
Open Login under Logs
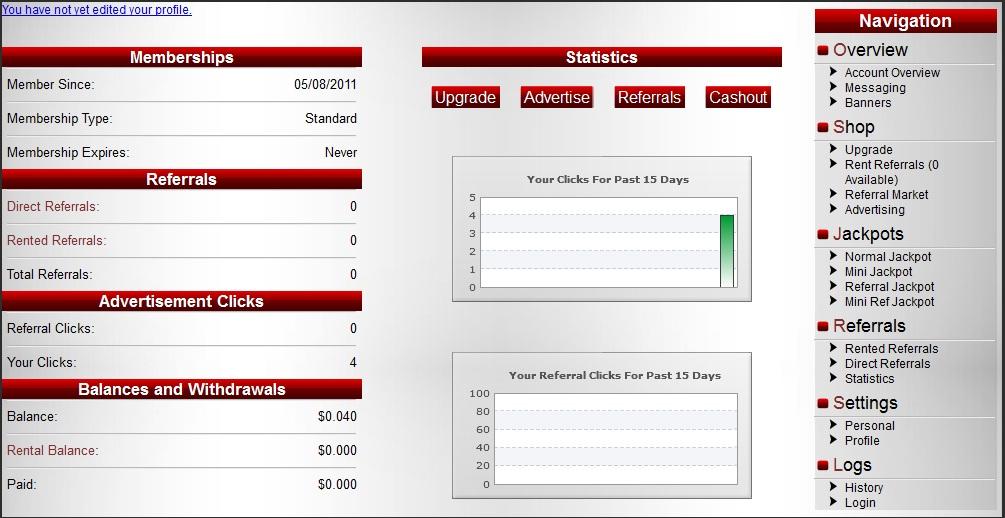click(860, 503)
